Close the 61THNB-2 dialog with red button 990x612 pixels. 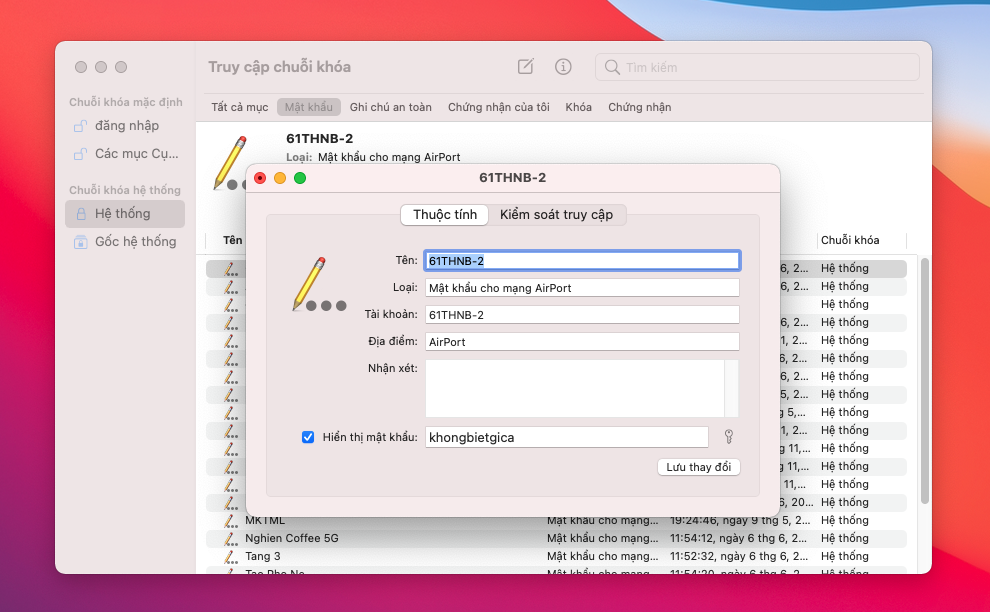(260, 178)
